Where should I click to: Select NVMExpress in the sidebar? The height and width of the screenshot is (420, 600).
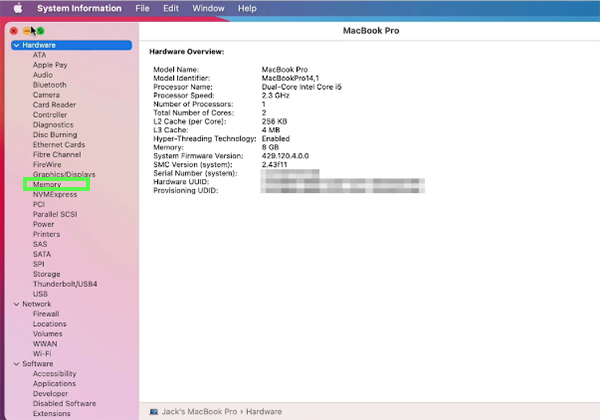(x=55, y=194)
